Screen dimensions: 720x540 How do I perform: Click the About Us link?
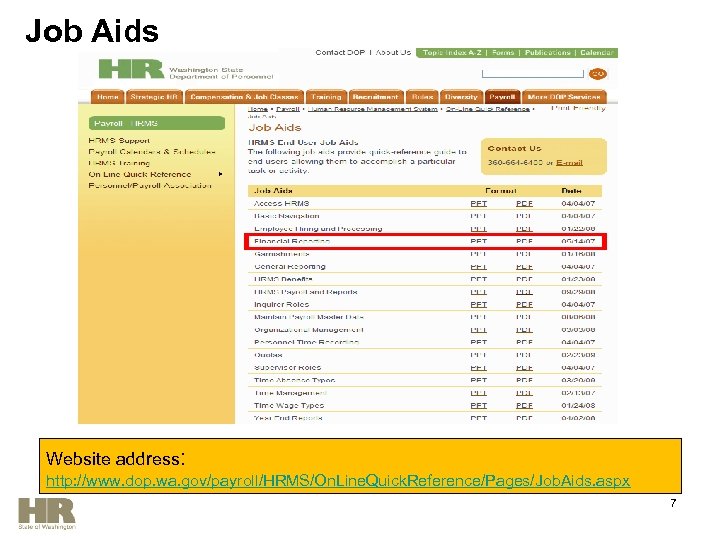393,52
